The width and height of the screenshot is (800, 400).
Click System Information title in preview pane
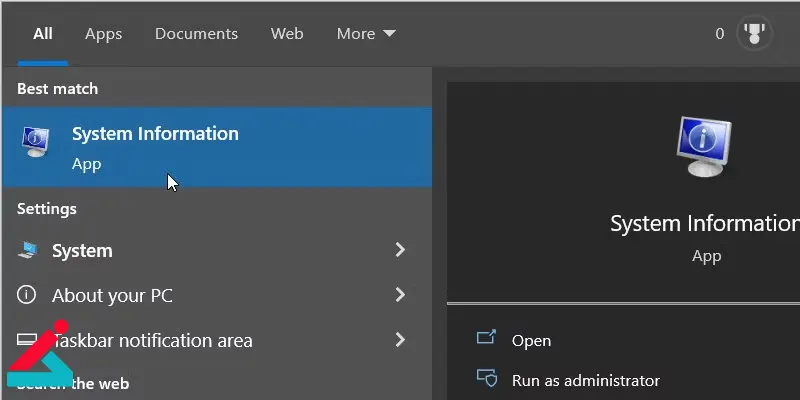pyautogui.click(x=705, y=223)
